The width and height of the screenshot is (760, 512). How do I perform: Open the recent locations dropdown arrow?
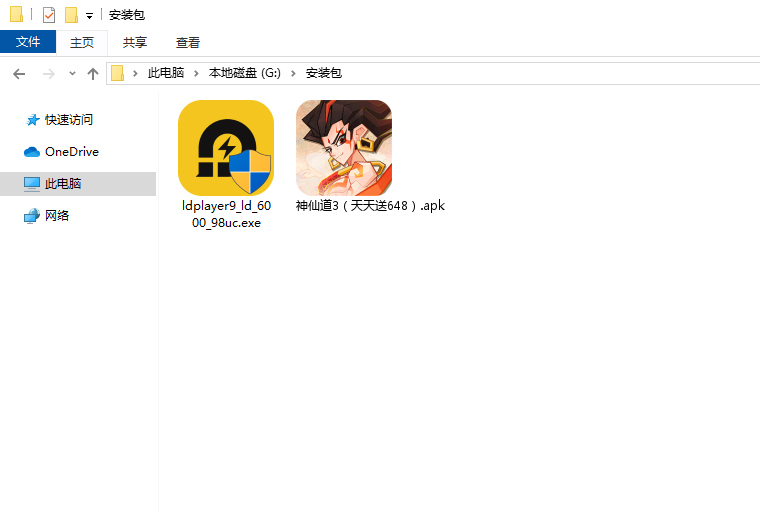(72, 74)
